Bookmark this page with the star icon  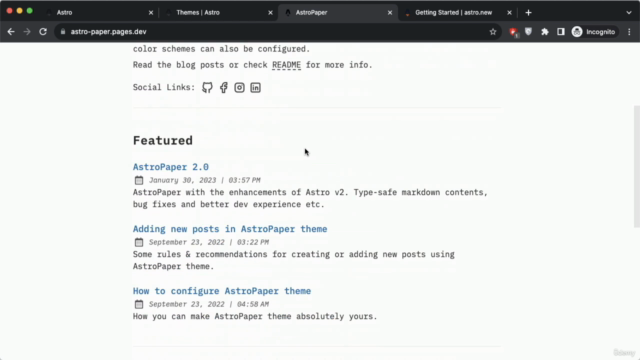(493, 32)
